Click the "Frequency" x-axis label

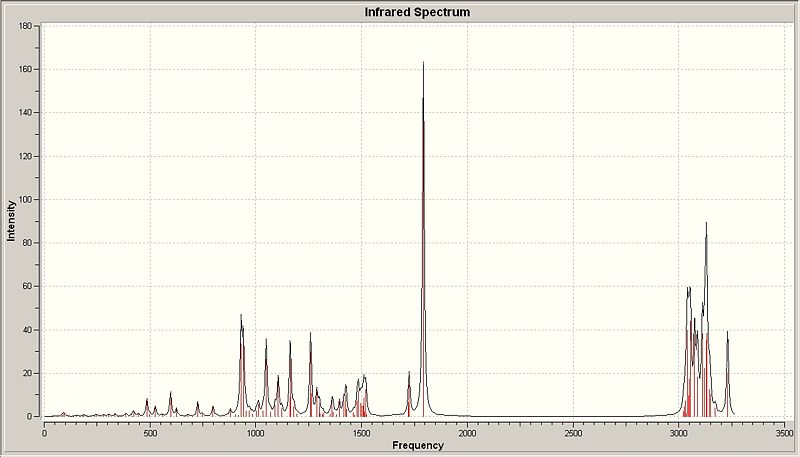[418, 445]
